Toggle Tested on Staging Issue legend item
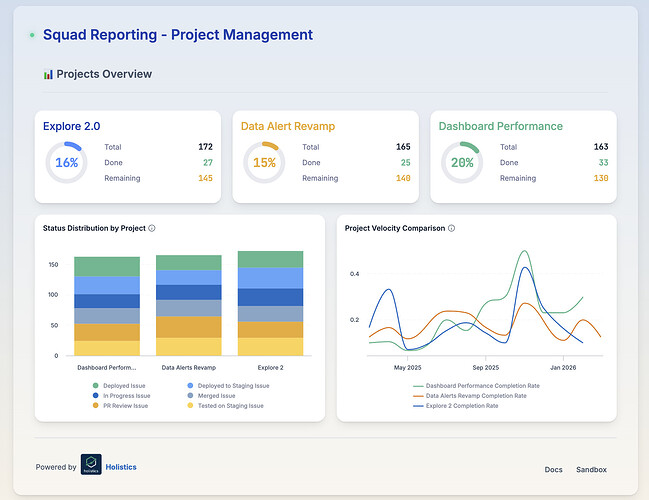This screenshot has width=649, height=500. tap(226, 406)
